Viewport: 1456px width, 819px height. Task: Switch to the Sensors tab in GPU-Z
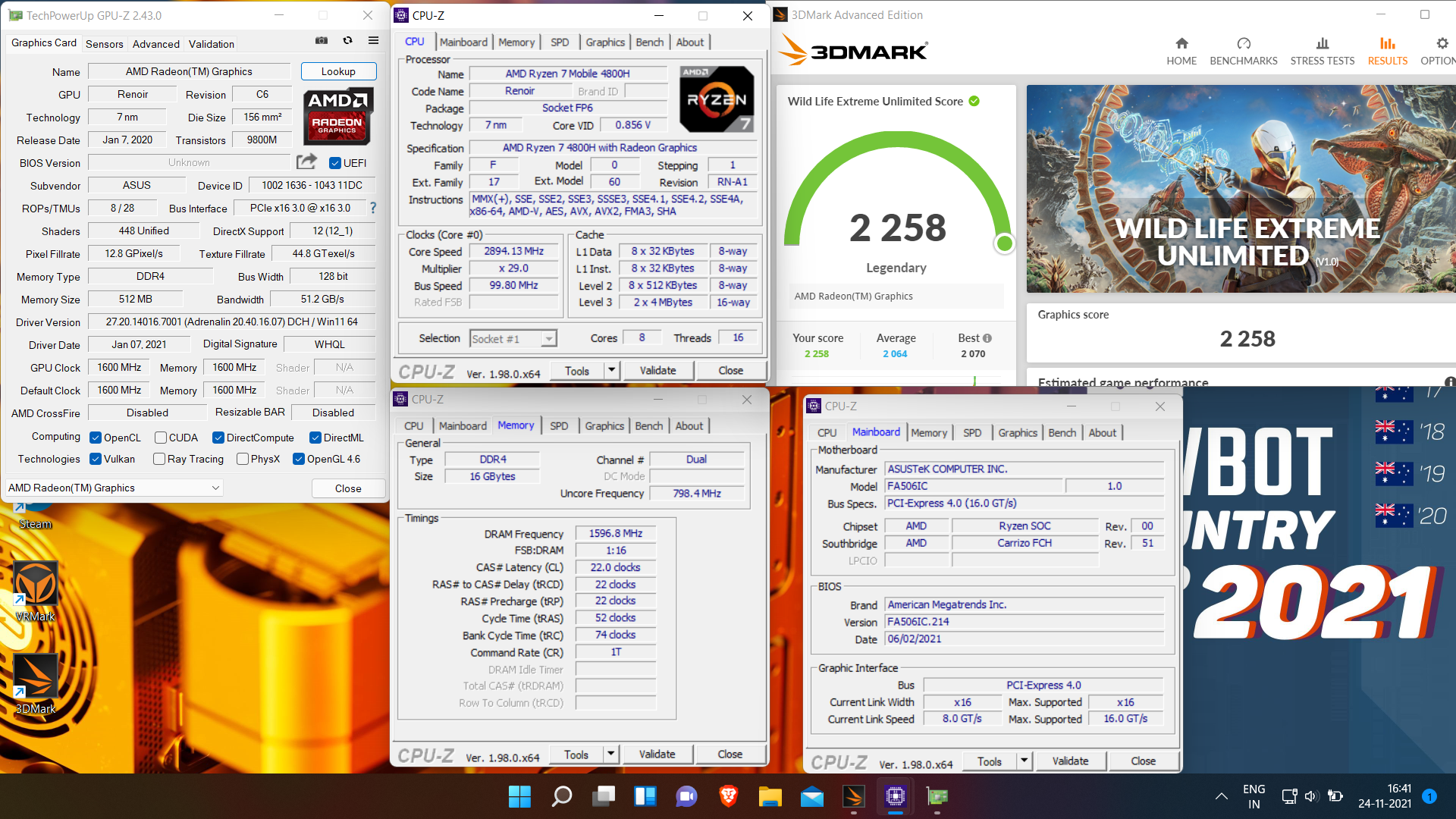tap(104, 44)
